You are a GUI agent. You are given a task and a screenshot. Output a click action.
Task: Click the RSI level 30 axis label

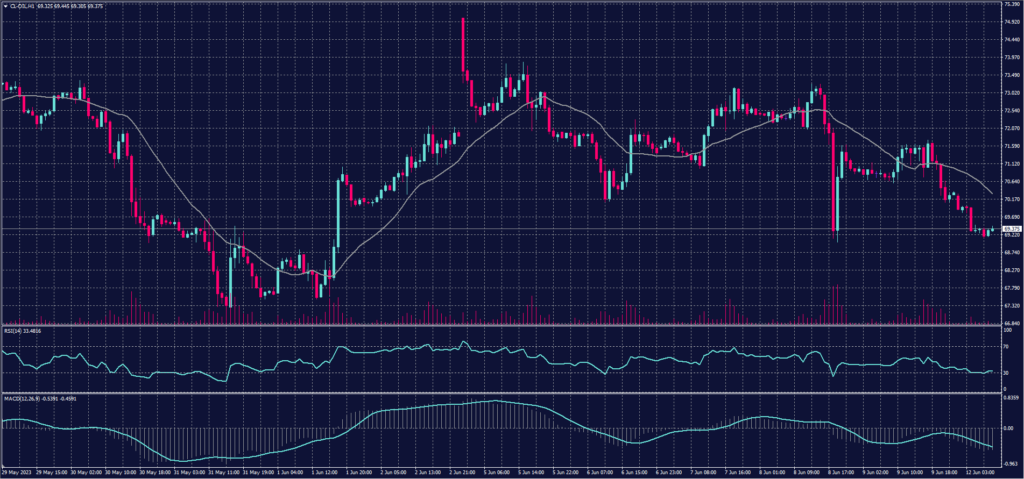pyautogui.click(x=1006, y=373)
